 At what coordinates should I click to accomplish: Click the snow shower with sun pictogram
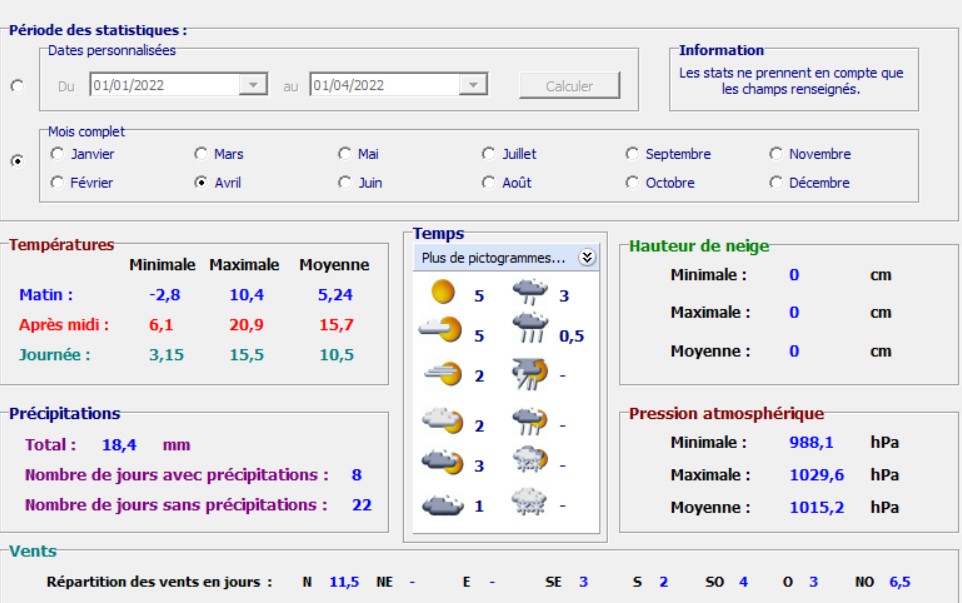coord(530,461)
